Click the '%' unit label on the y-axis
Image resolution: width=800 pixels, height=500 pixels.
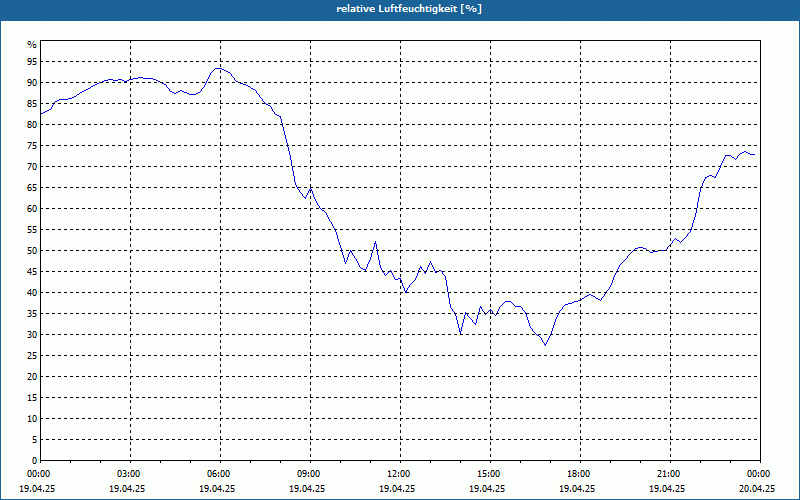32,45
